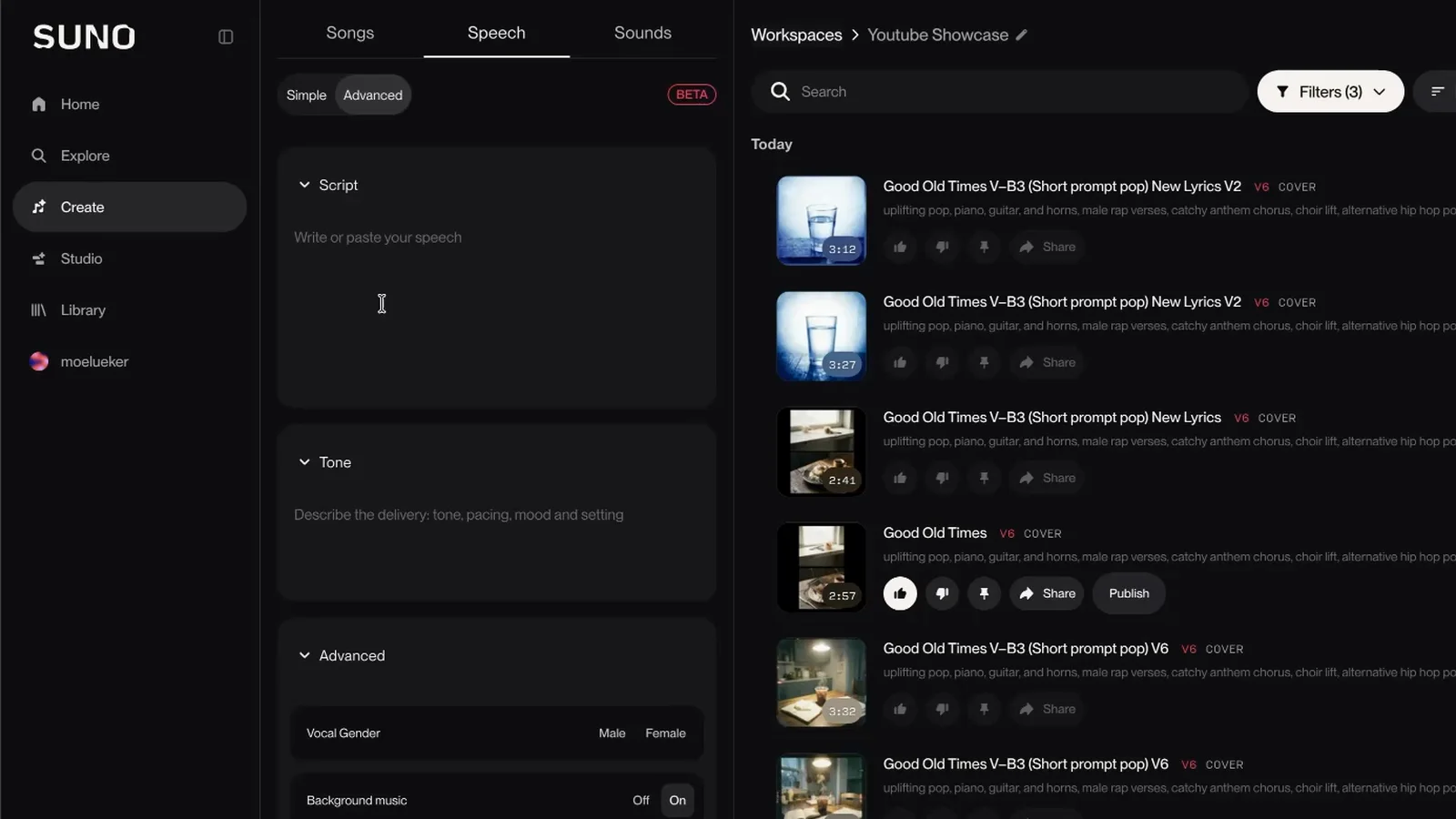
Task: Publish the Good Old Times song
Action: pyautogui.click(x=1129, y=594)
